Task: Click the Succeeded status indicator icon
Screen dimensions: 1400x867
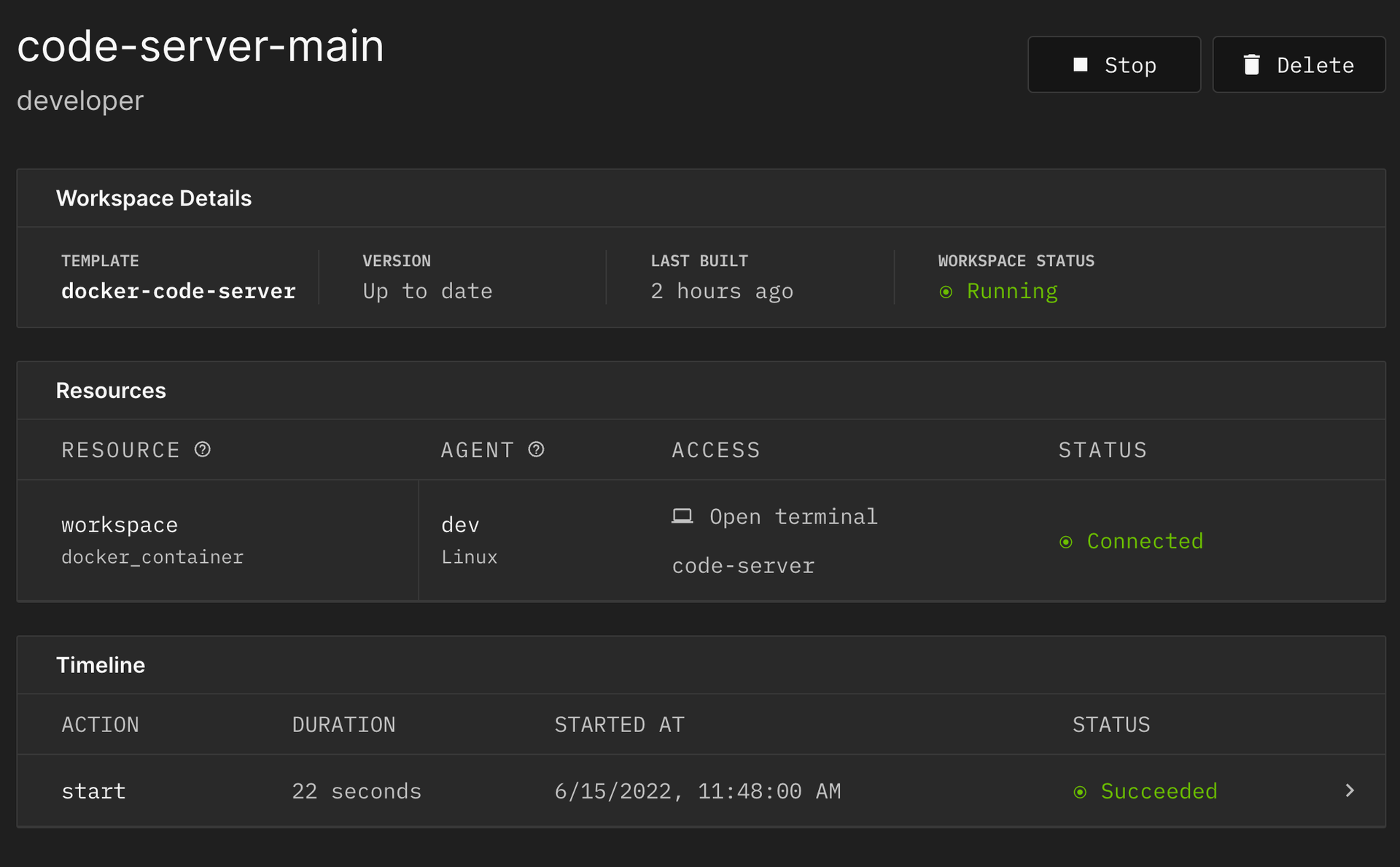Action: click(x=1080, y=792)
